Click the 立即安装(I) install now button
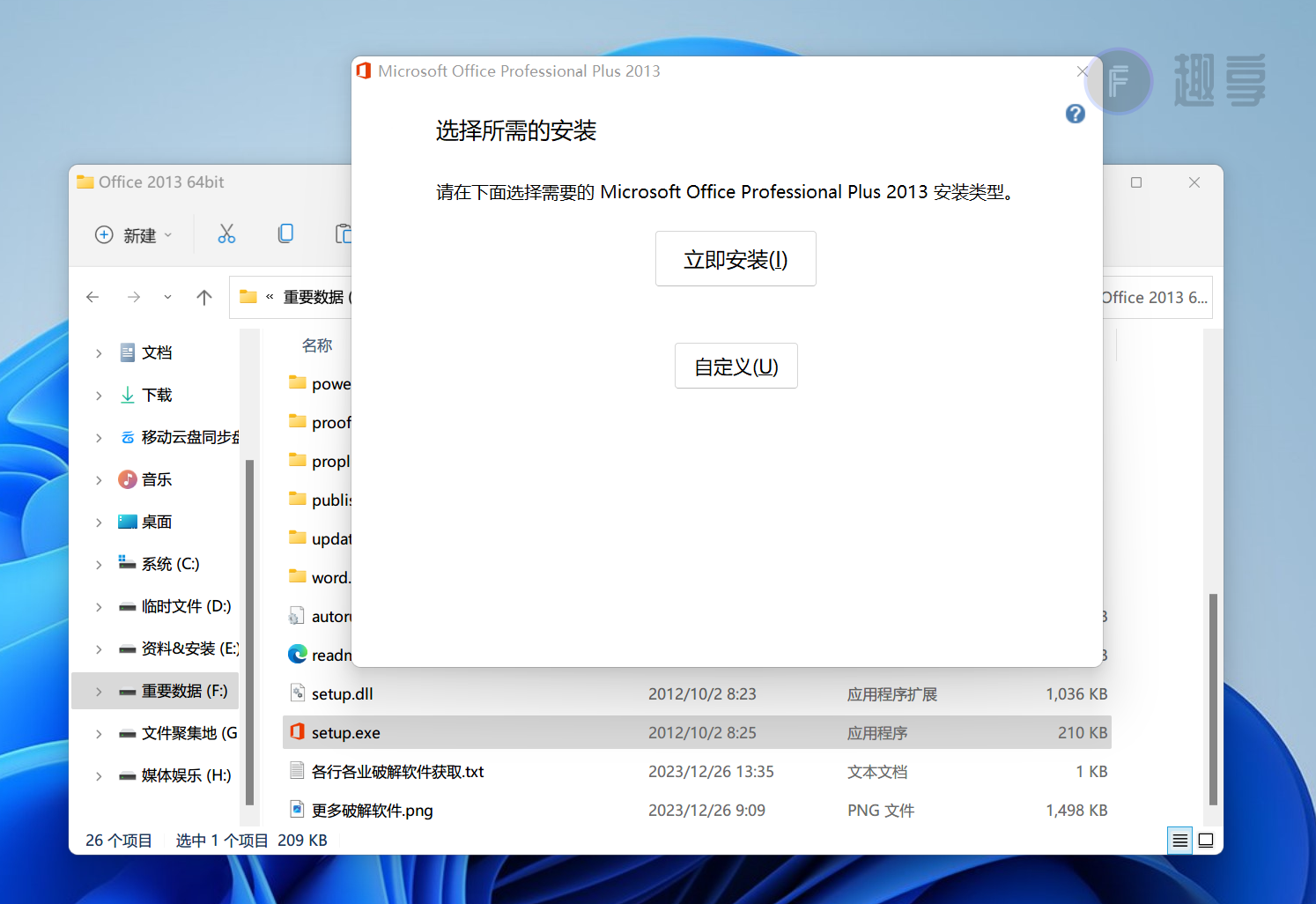The image size is (1316, 904). 736,259
